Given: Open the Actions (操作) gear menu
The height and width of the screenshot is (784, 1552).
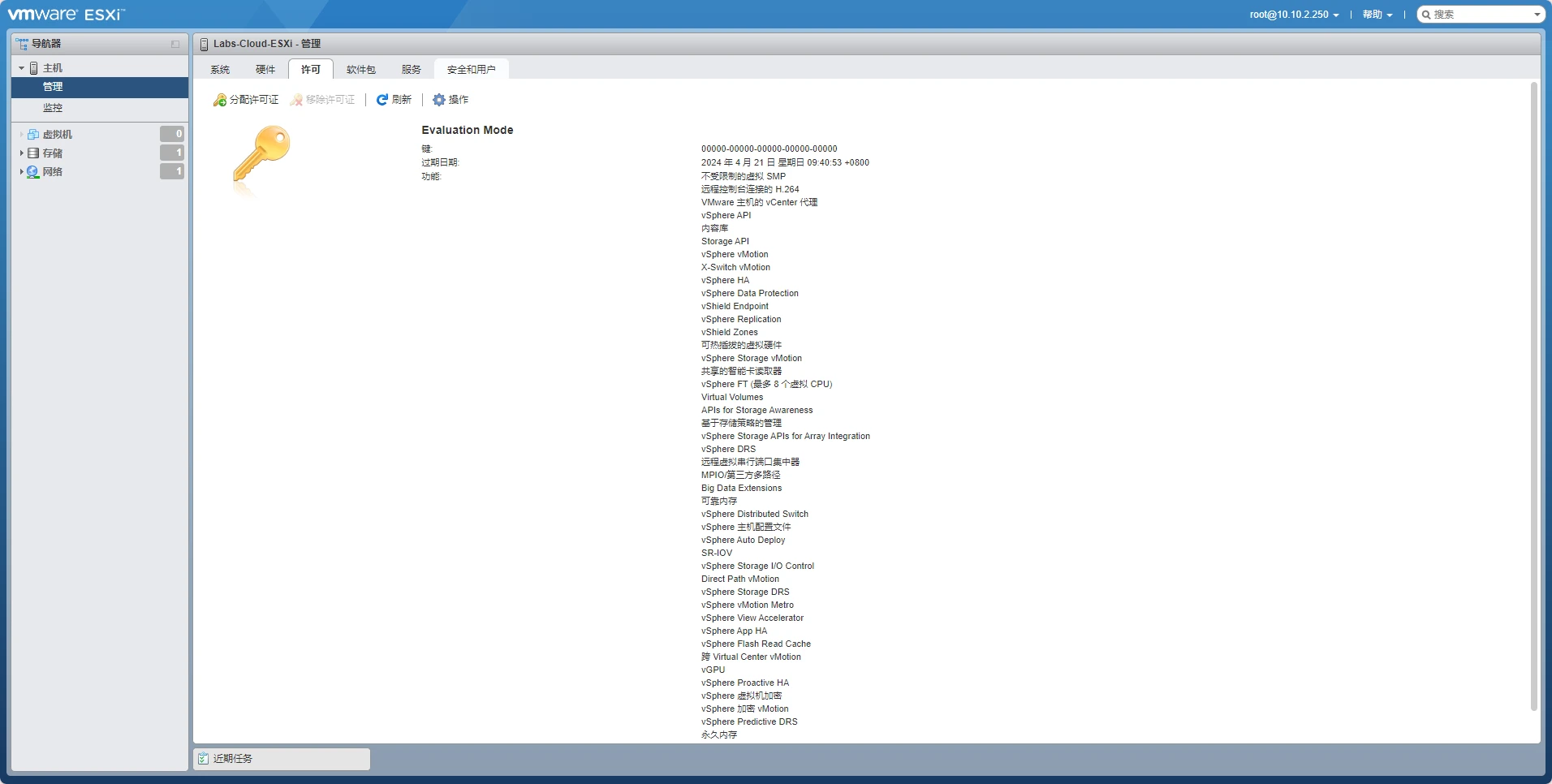Looking at the screenshot, I should coord(439,100).
